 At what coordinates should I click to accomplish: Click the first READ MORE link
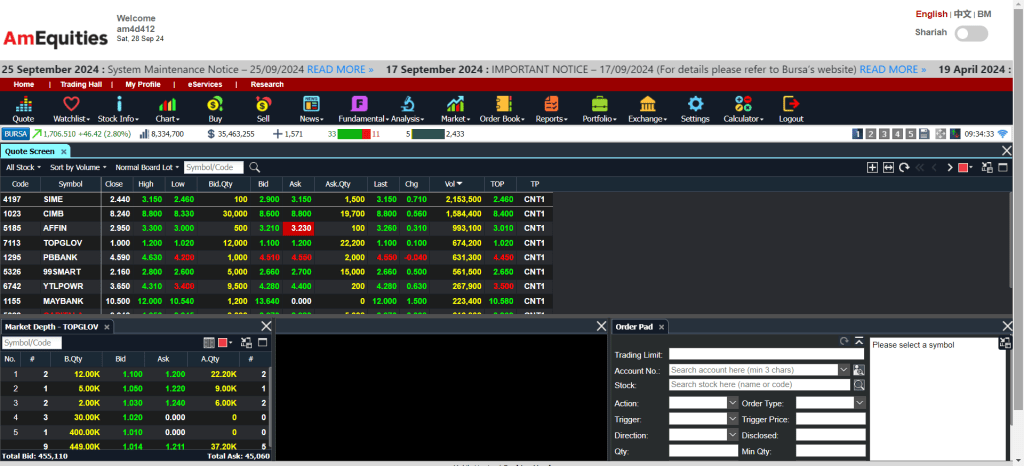pos(340,70)
